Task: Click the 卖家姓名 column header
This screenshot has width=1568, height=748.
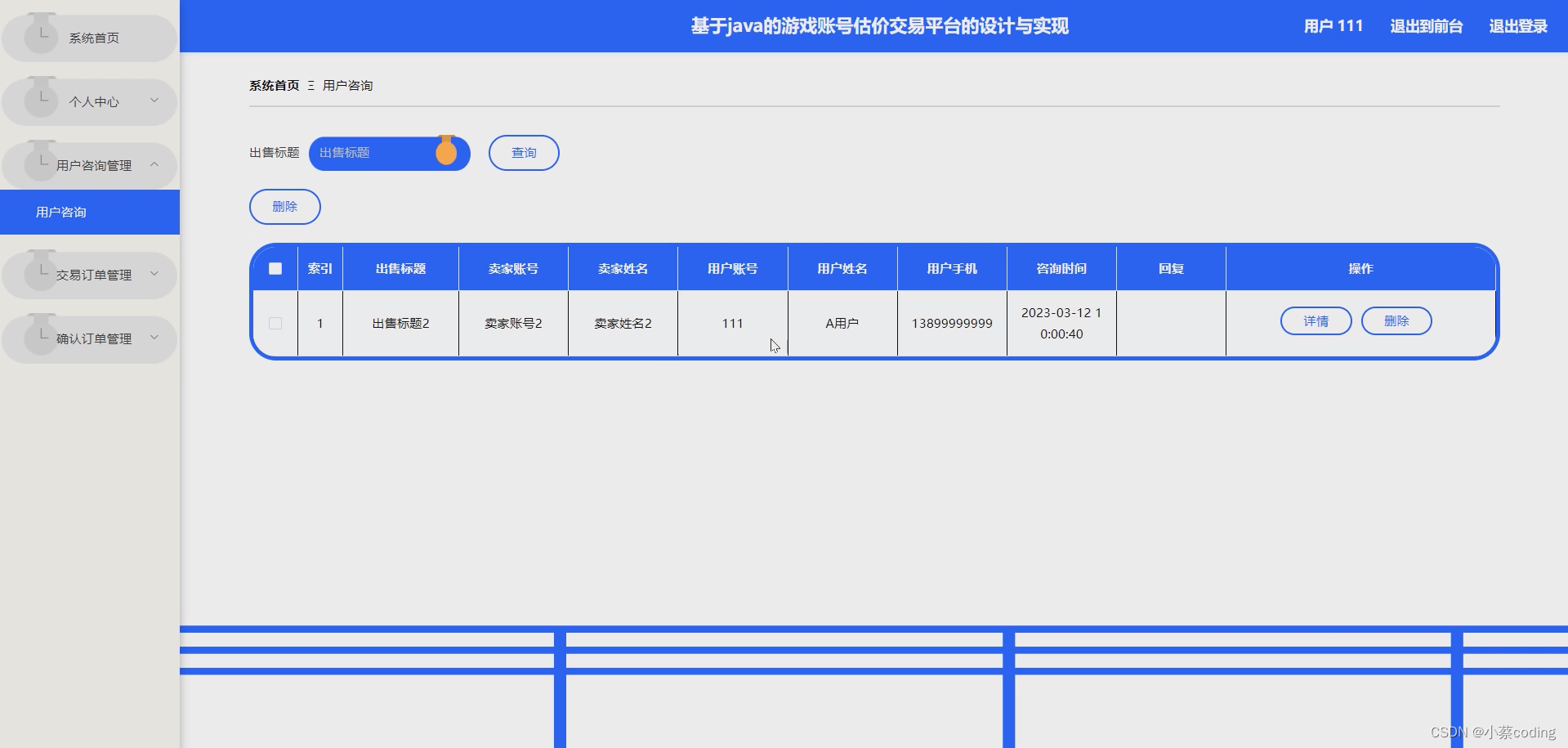Action: (x=623, y=268)
